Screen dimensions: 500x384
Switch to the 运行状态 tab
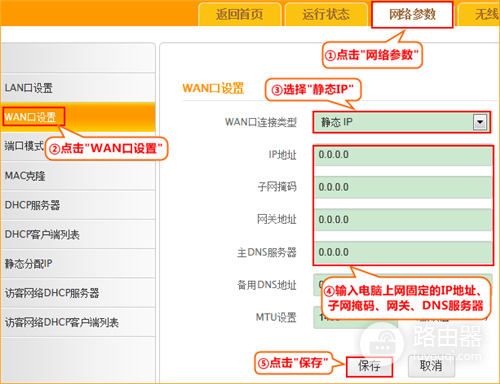[x=326, y=15]
